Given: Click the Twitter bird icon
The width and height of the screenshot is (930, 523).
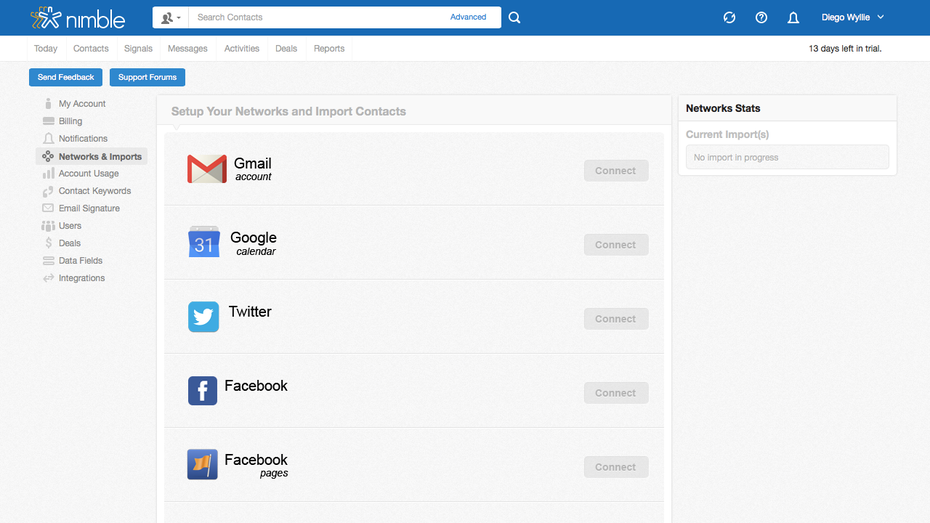Looking at the screenshot, I should (x=203, y=317).
